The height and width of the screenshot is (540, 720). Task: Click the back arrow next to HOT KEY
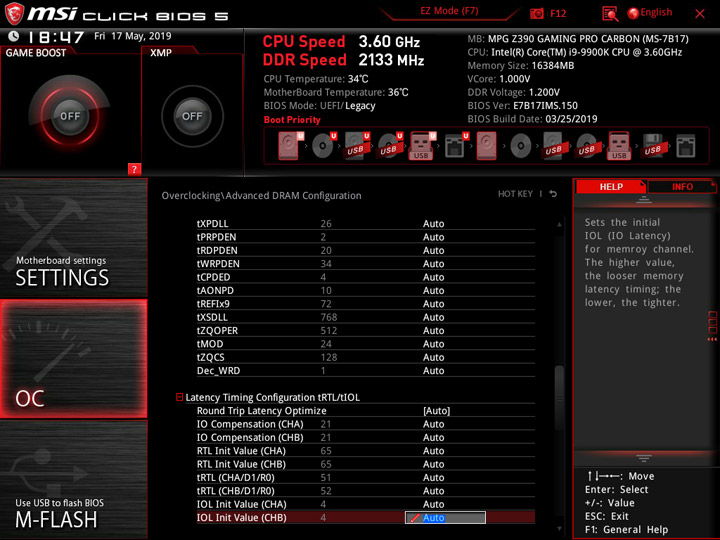tap(553, 194)
